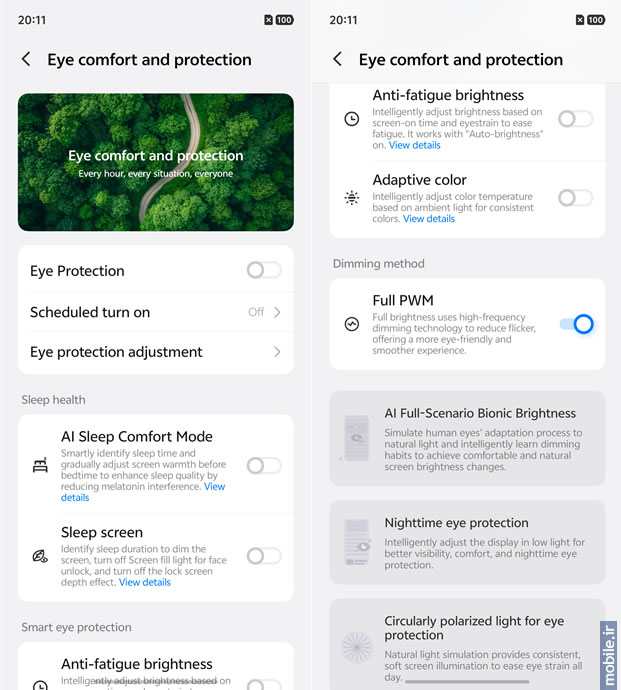Open Scheduled turn on options
The image size is (621, 690).
(x=155, y=312)
